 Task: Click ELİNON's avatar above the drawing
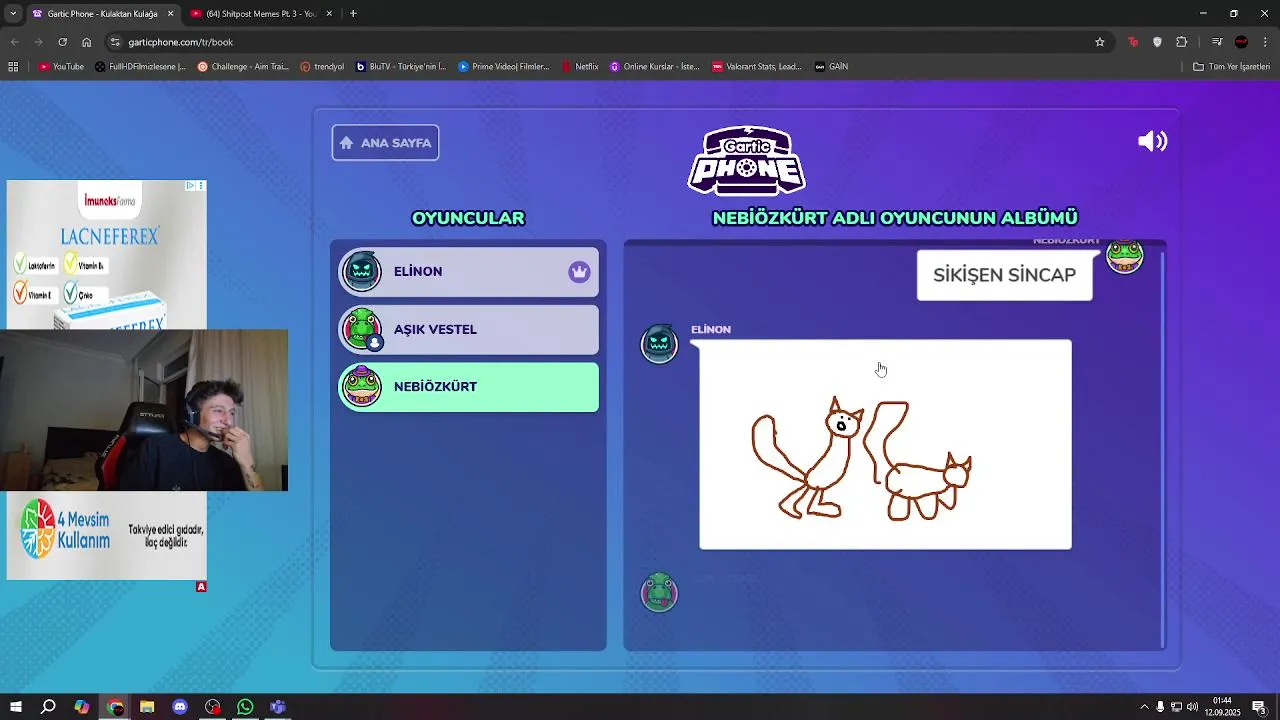point(659,344)
